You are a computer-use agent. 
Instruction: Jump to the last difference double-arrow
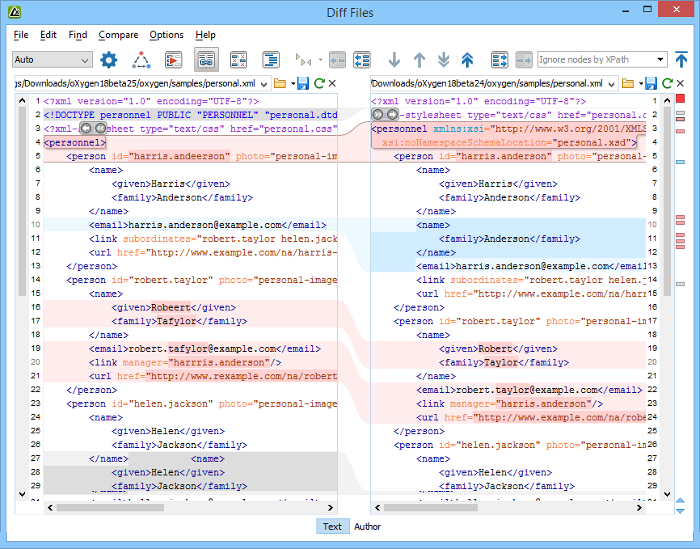443,60
